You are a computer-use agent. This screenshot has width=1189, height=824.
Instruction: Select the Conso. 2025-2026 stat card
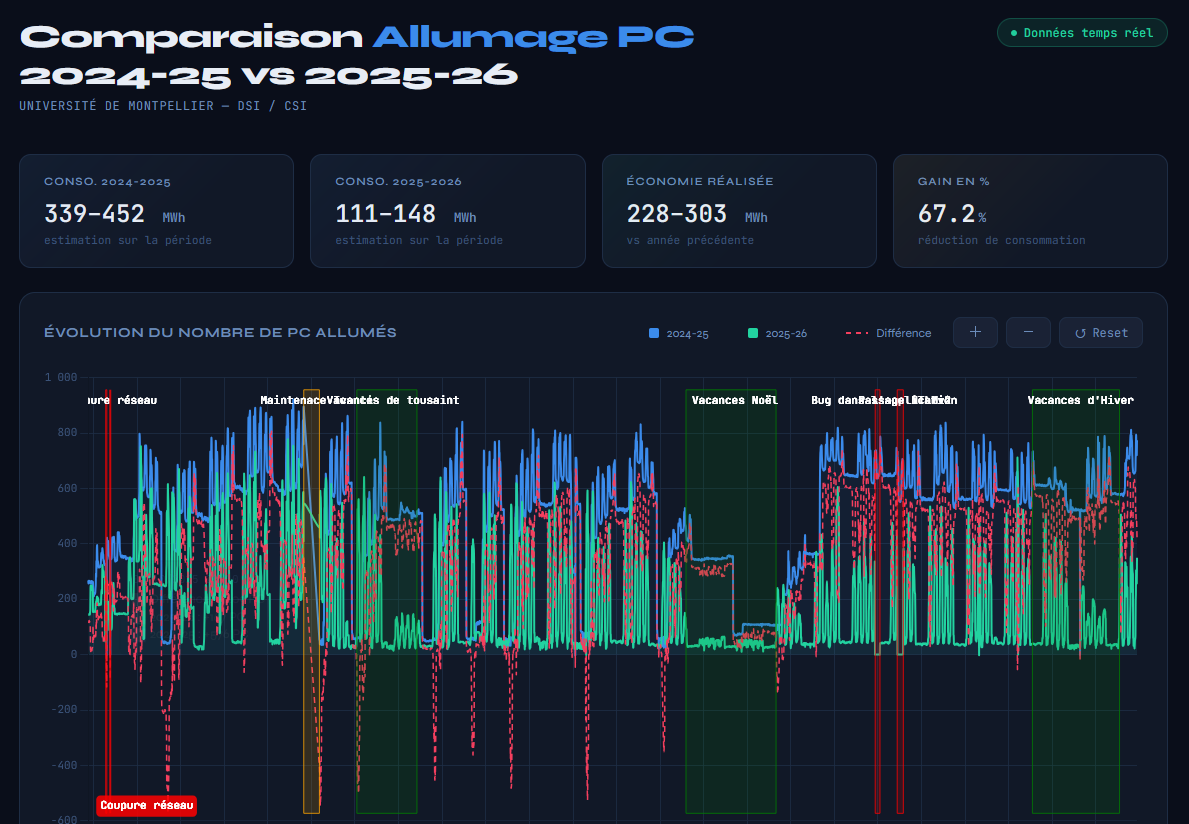tap(447, 211)
